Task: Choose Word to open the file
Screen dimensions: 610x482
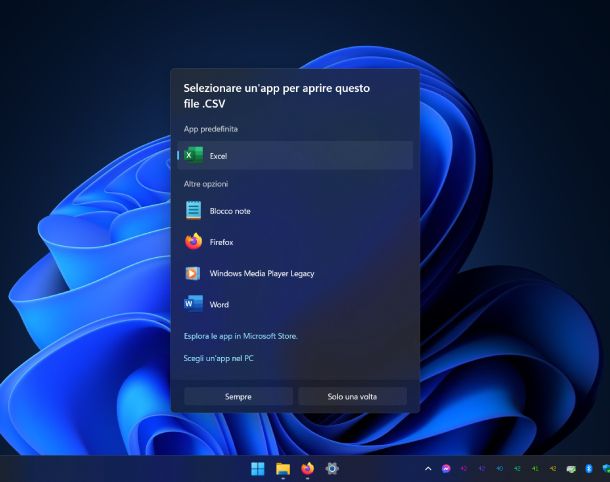Action: [x=295, y=304]
